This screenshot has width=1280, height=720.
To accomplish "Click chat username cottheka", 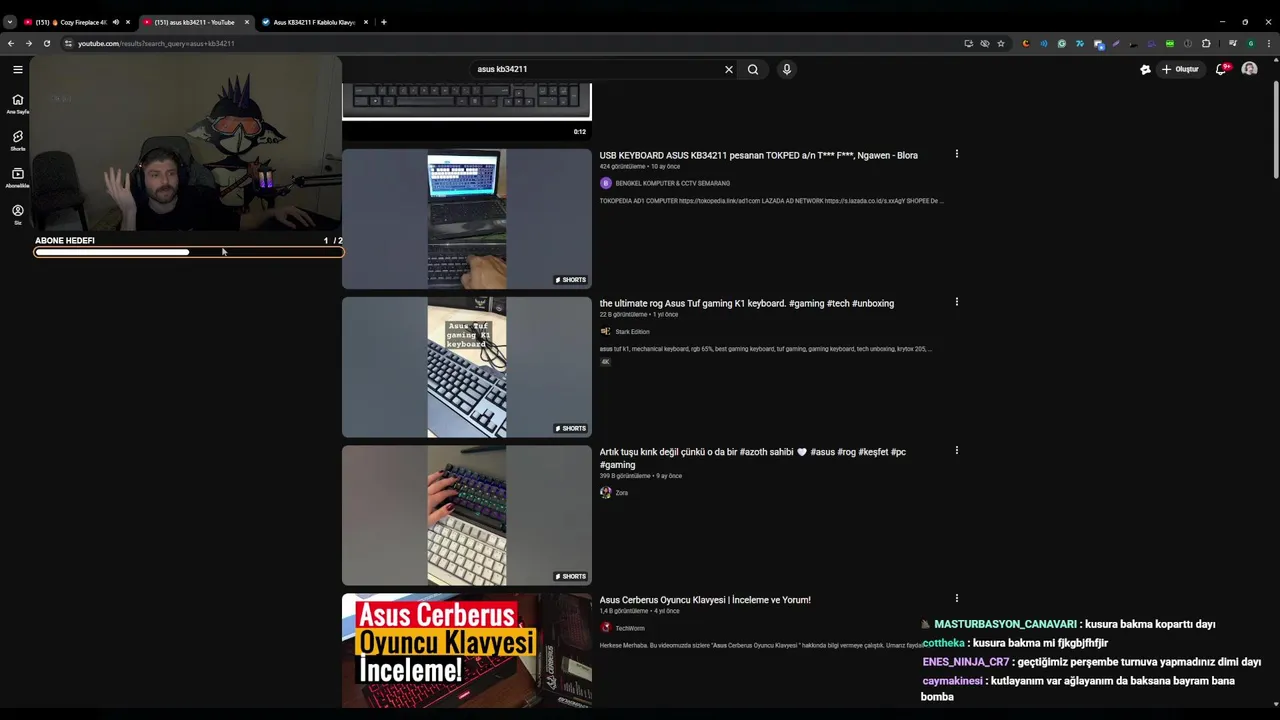I will 943,643.
